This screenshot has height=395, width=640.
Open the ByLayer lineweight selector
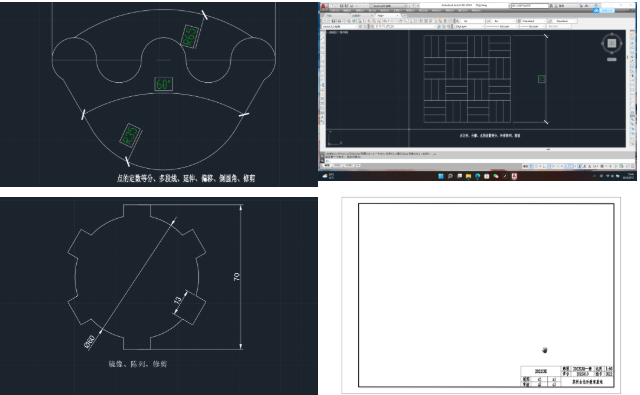coord(533,26)
